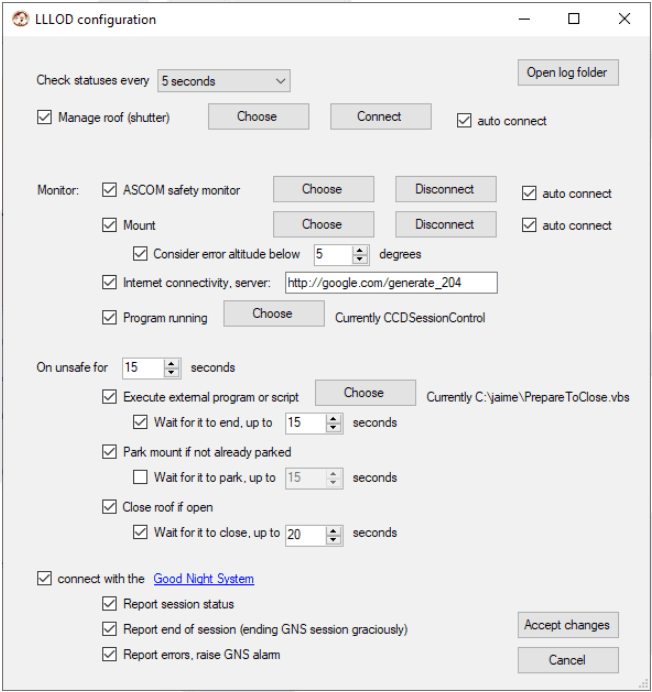Toggle the Manage roof (shutter) checkbox
Viewport: 652px width, 692px height.
tap(44, 117)
